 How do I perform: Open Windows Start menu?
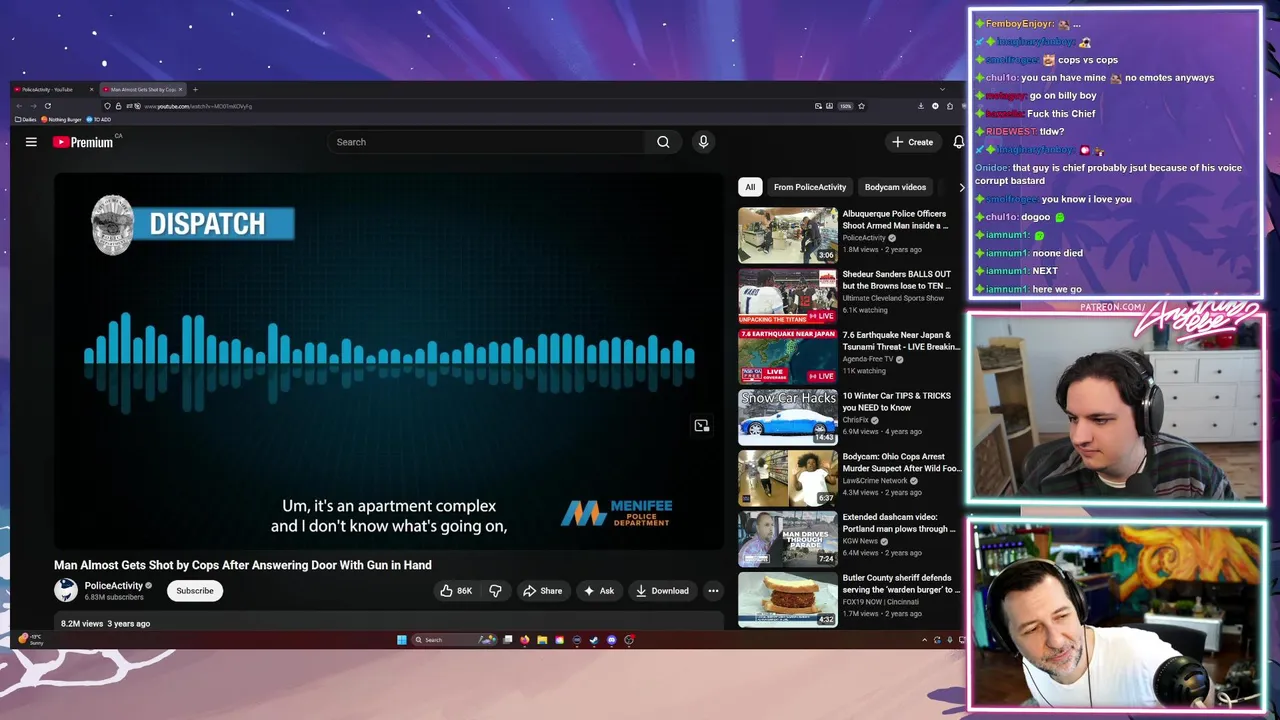(402, 640)
